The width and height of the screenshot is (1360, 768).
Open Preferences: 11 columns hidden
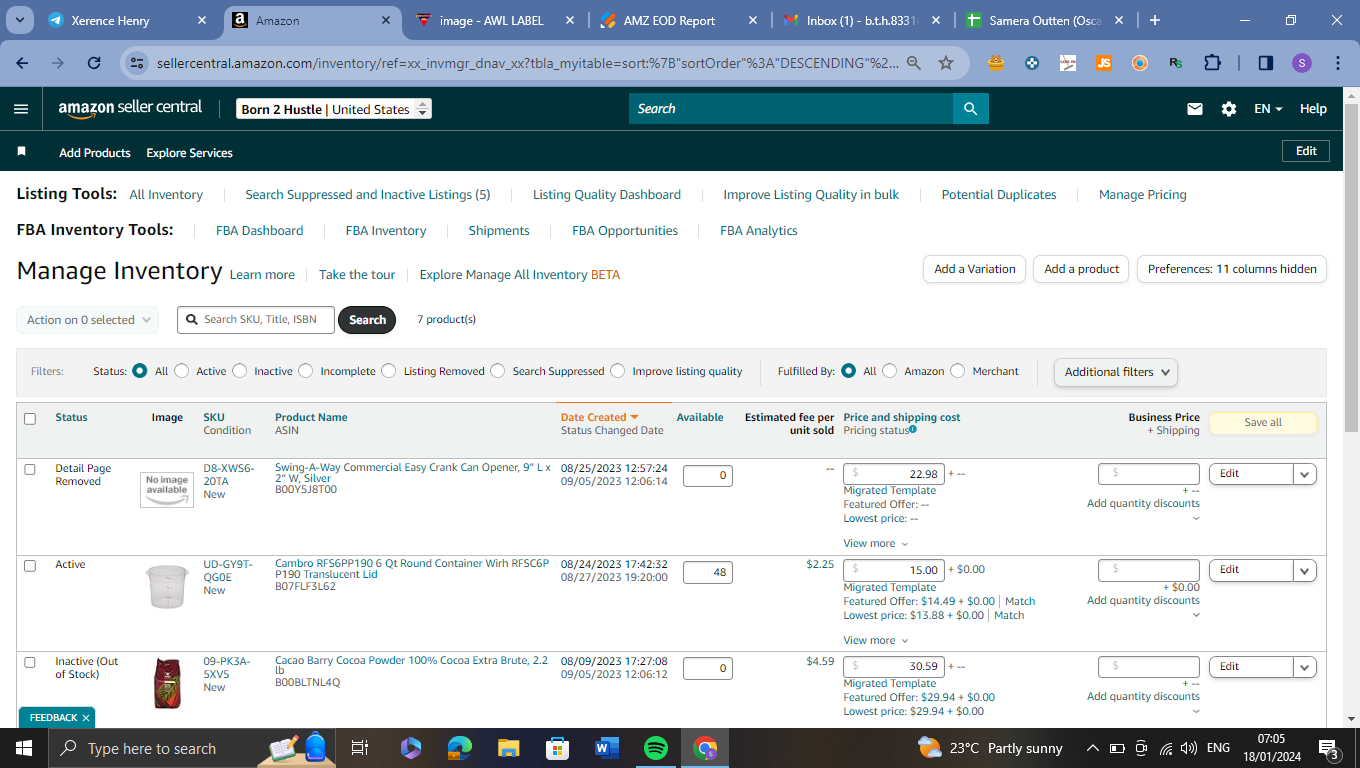1232,269
